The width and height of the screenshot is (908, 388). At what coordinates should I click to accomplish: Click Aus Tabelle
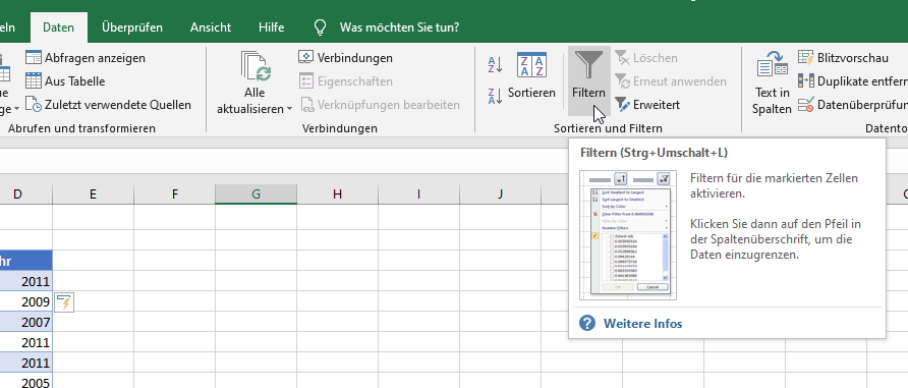[65, 81]
